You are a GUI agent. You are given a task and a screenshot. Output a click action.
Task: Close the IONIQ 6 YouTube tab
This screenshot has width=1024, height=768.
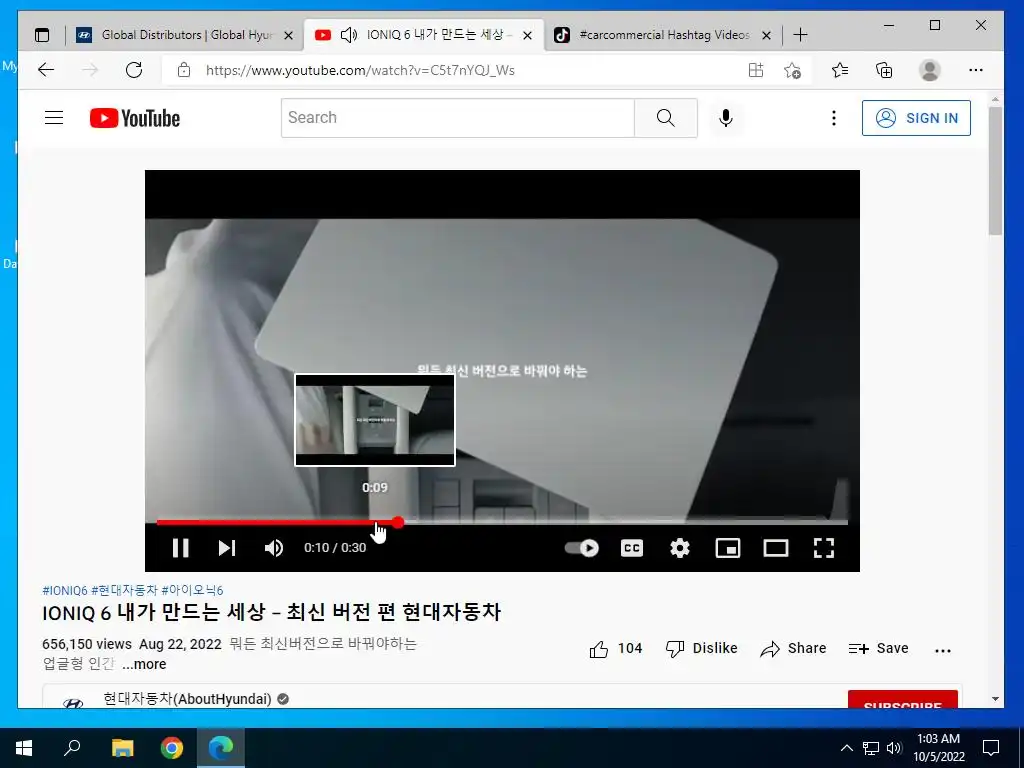528,36
